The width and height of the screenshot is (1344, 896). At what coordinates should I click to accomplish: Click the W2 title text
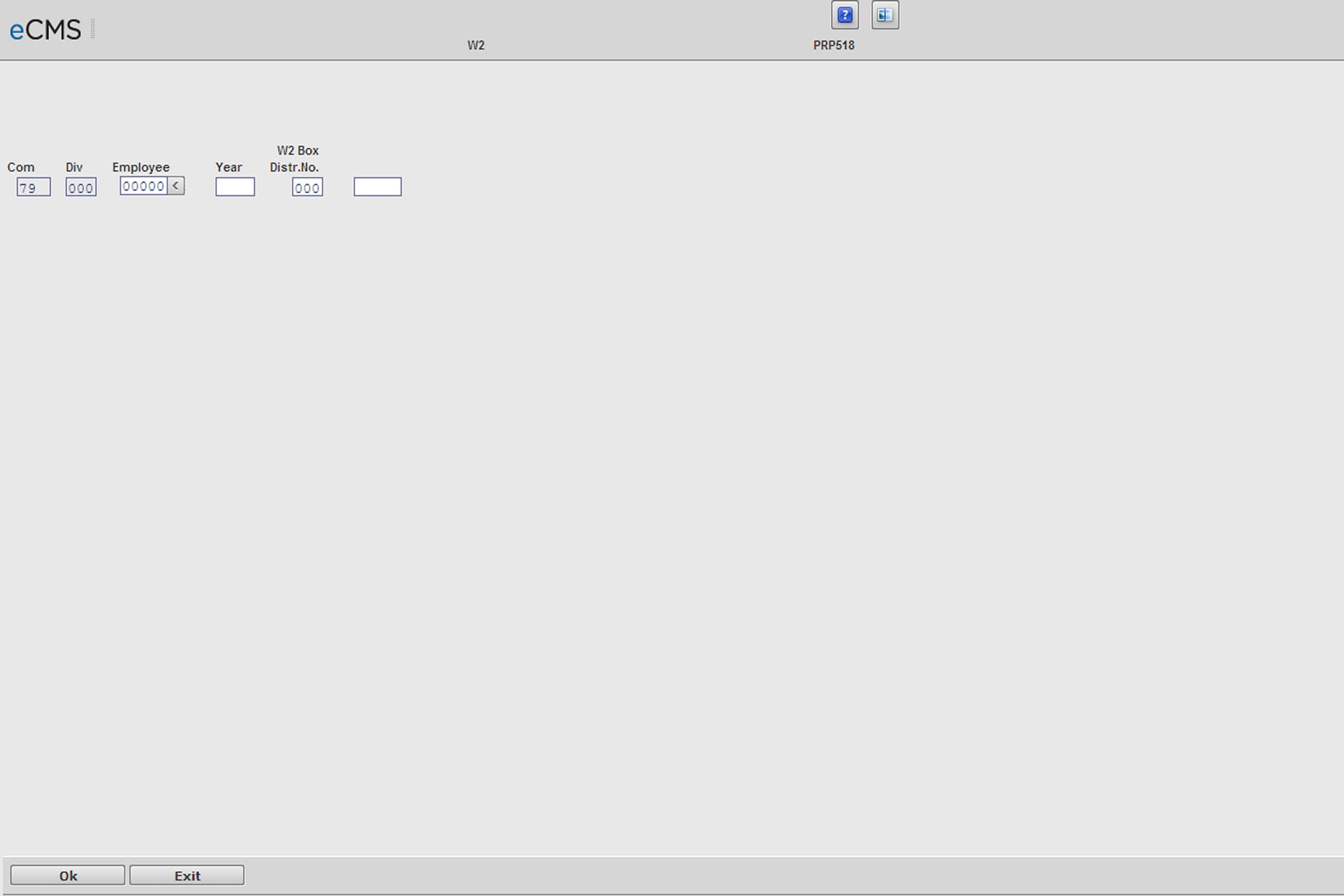pyautogui.click(x=476, y=45)
